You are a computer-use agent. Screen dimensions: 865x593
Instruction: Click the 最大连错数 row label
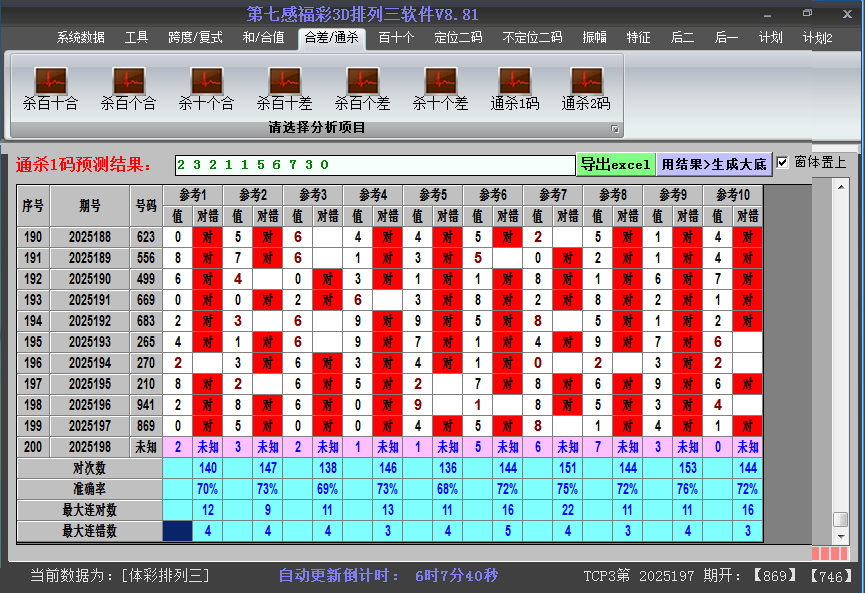[x=89, y=531]
